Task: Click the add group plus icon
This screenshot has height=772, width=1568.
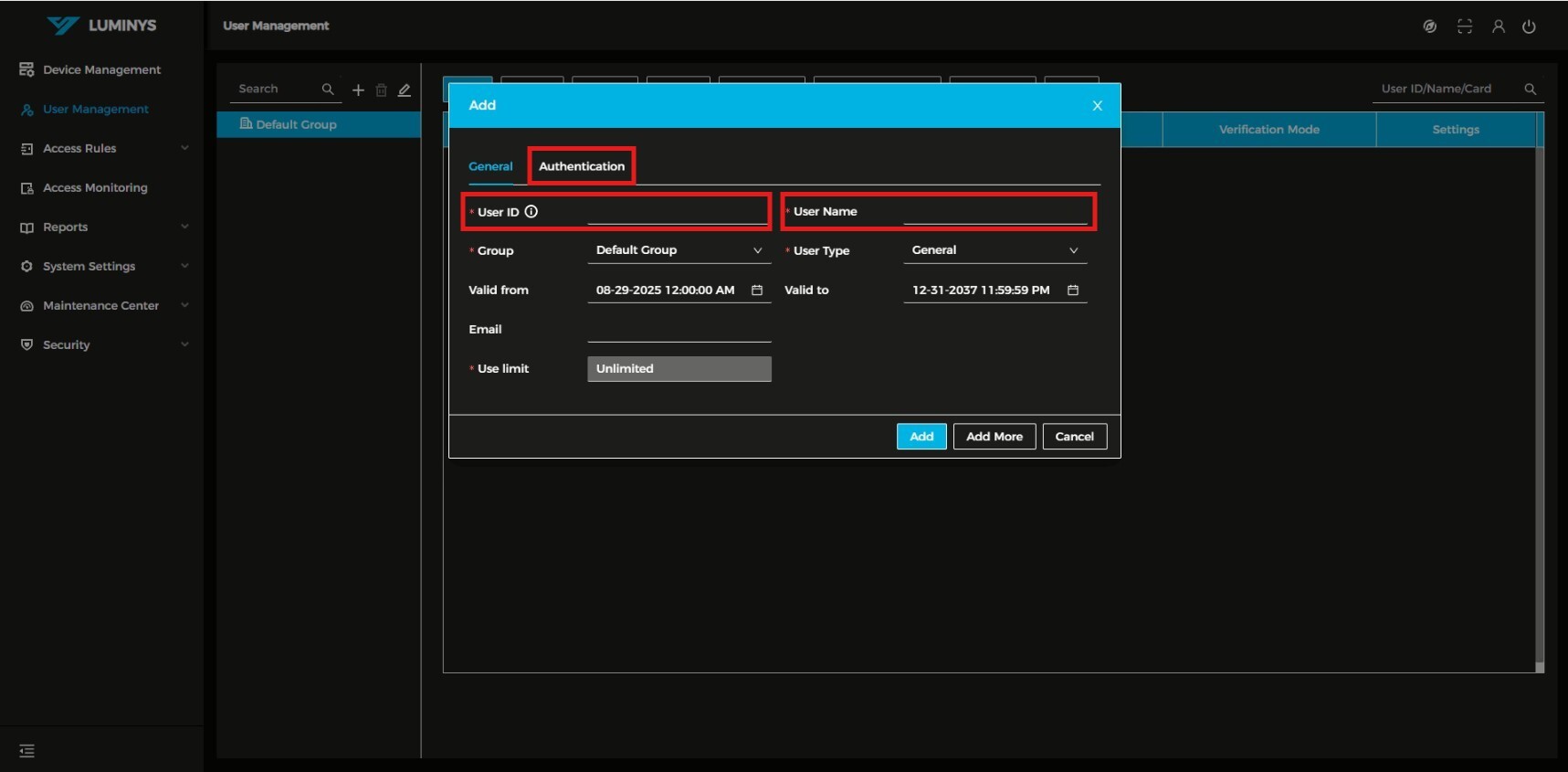Action: pyautogui.click(x=358, y=90)
